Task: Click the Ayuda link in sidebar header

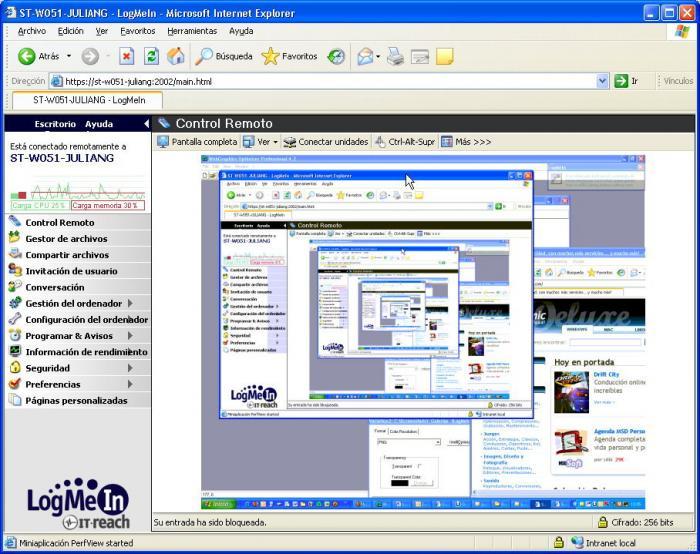Action: point(99,124)
